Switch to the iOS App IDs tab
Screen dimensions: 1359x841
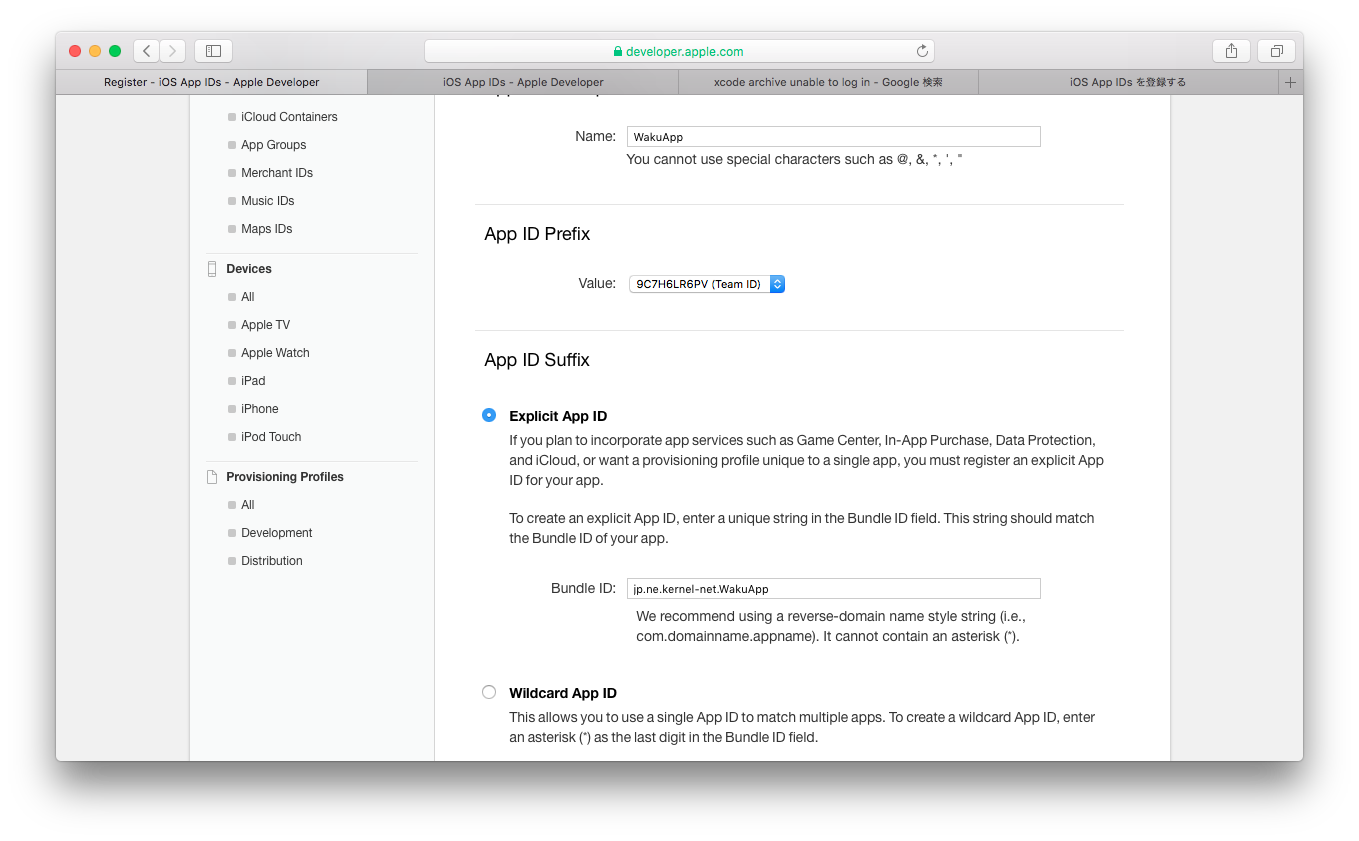(523, 82)
